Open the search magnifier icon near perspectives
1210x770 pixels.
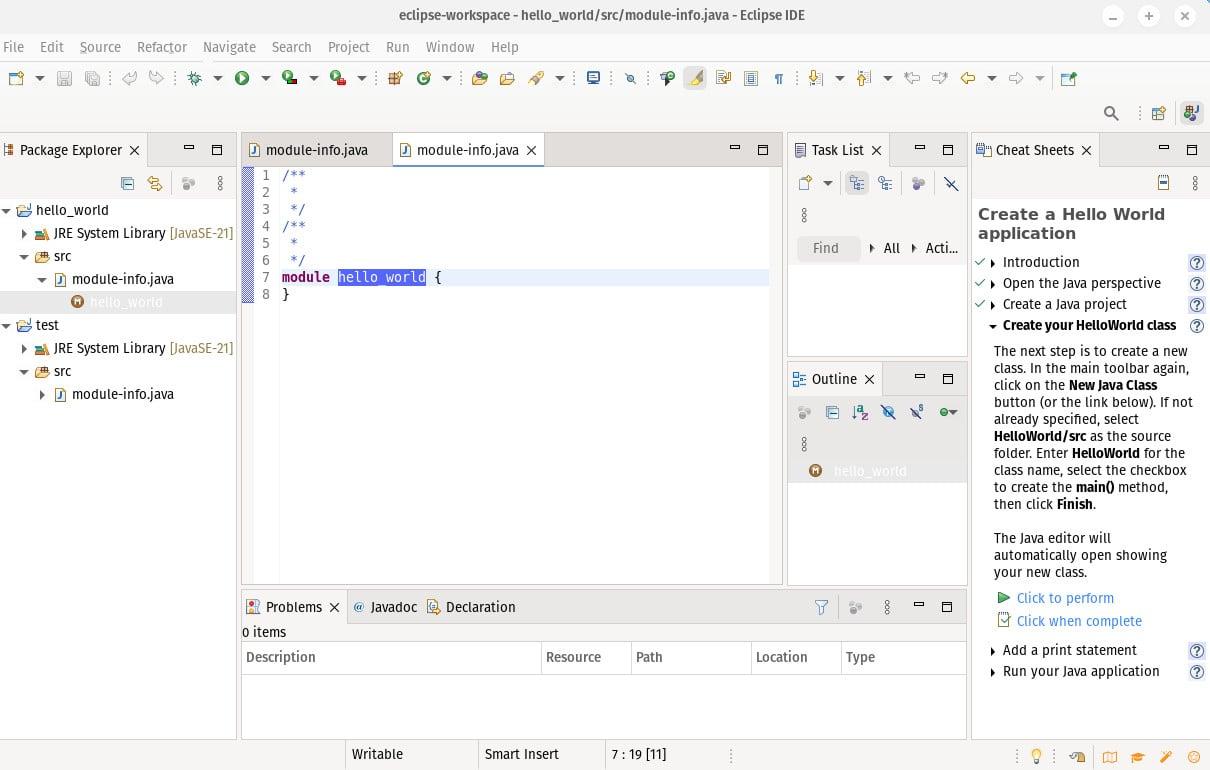(x=1111, y=113)
